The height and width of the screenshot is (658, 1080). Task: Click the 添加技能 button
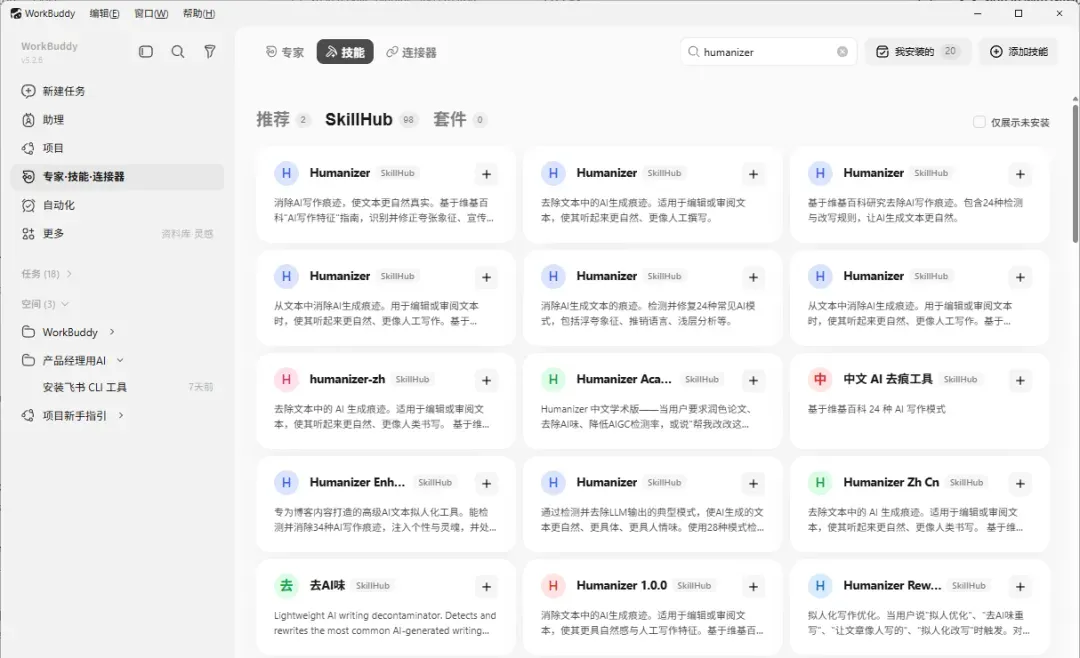pyautogui.click(x=1019, y=52)
